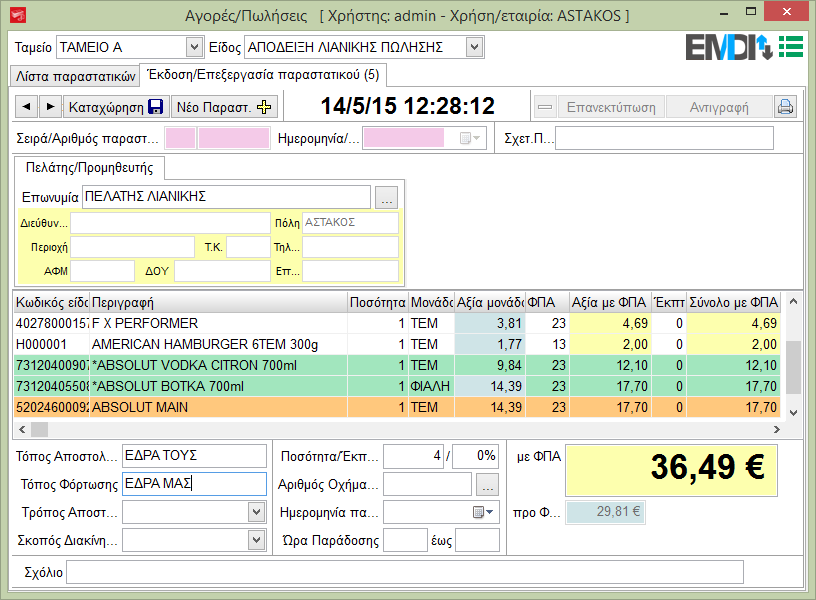This screenshot has width=816, height=600.
Task: Open the Ημερομηνία calendar dropdown
Action: click(x=470, y=138)
